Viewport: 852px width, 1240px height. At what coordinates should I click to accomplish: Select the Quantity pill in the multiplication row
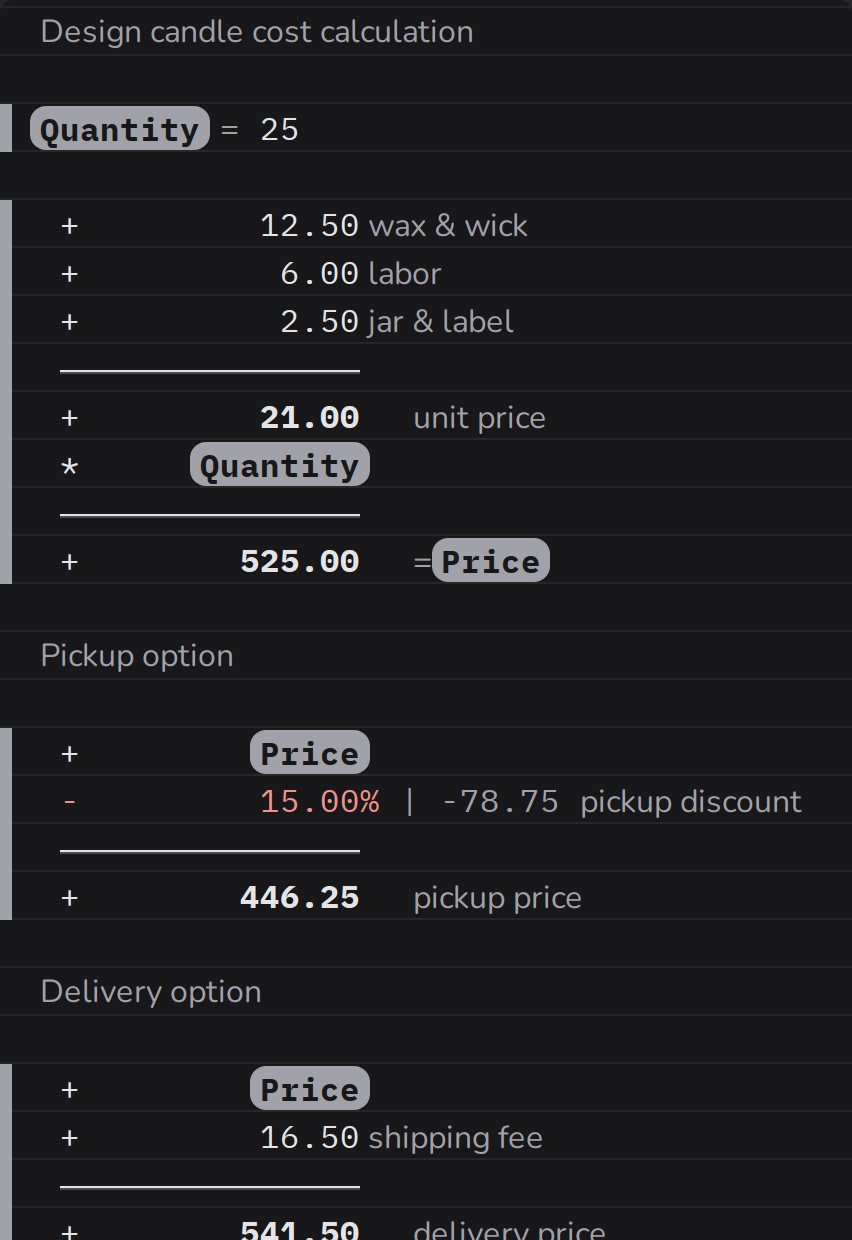(x=280, y=466)
